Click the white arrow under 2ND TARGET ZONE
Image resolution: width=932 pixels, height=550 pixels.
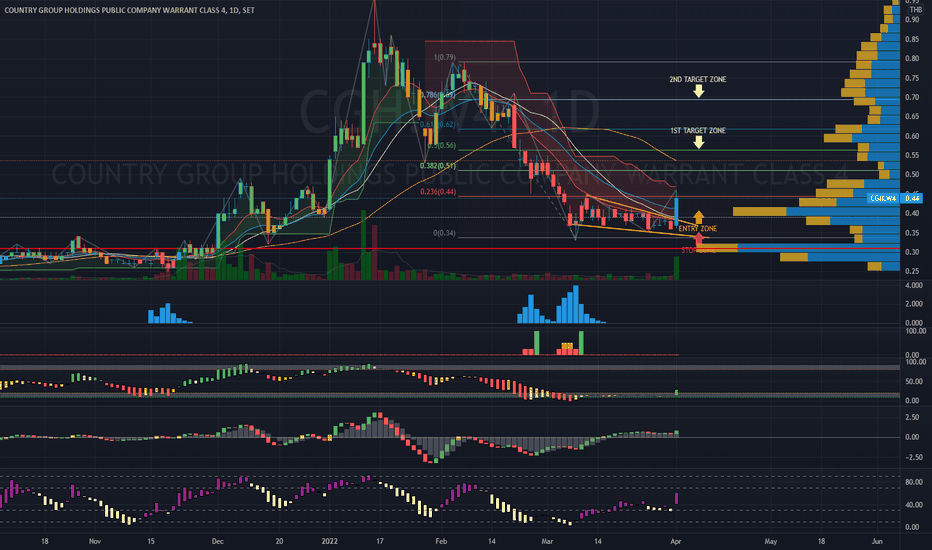click(698, 91)
